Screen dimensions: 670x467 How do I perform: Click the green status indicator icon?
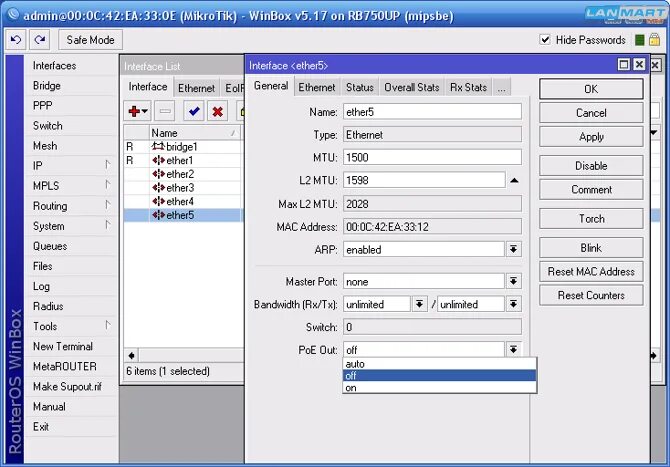(640, 40)
